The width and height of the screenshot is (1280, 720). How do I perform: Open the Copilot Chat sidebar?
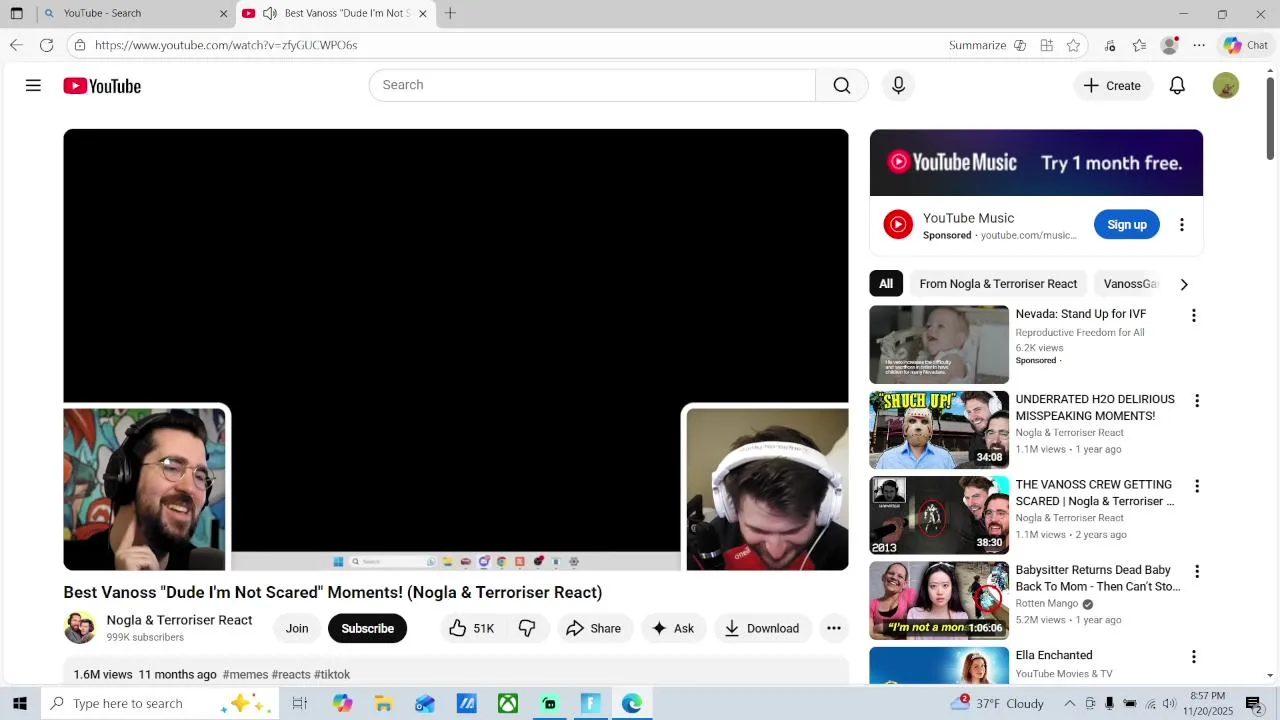(1245, 45)
